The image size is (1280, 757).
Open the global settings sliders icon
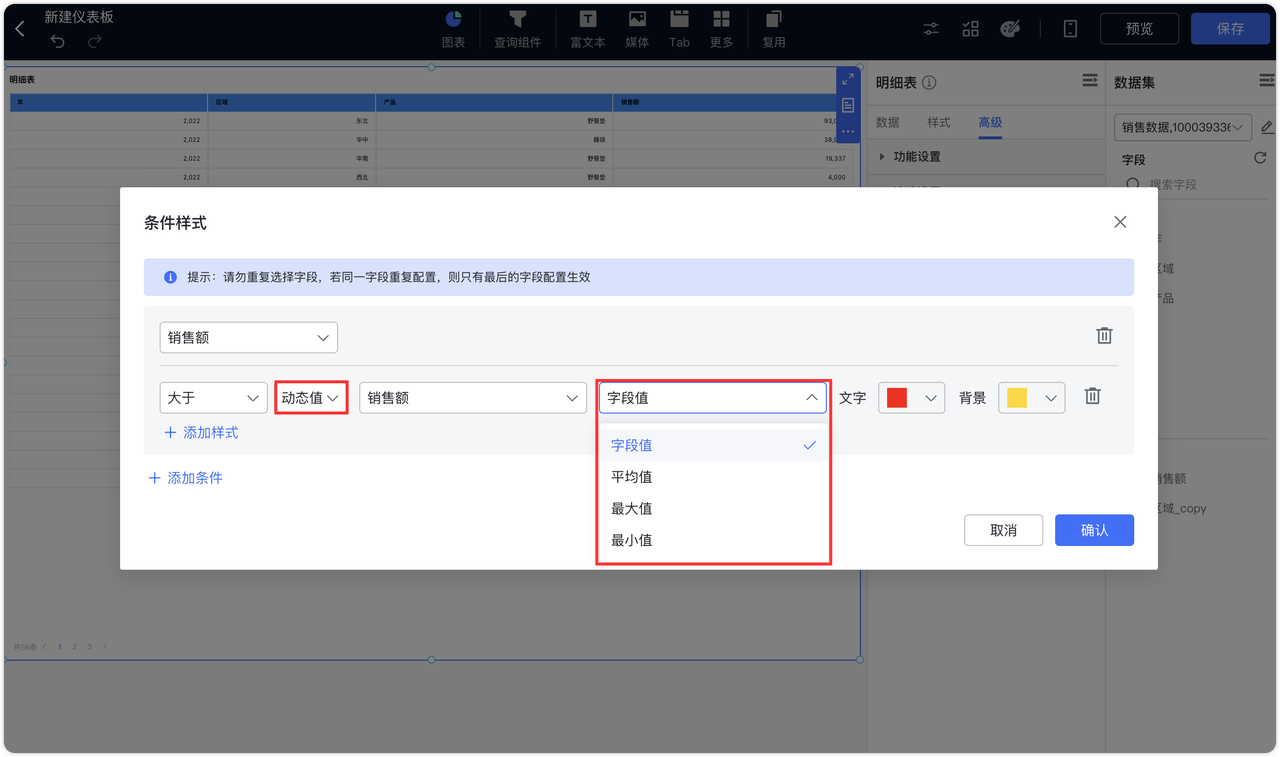931,29
